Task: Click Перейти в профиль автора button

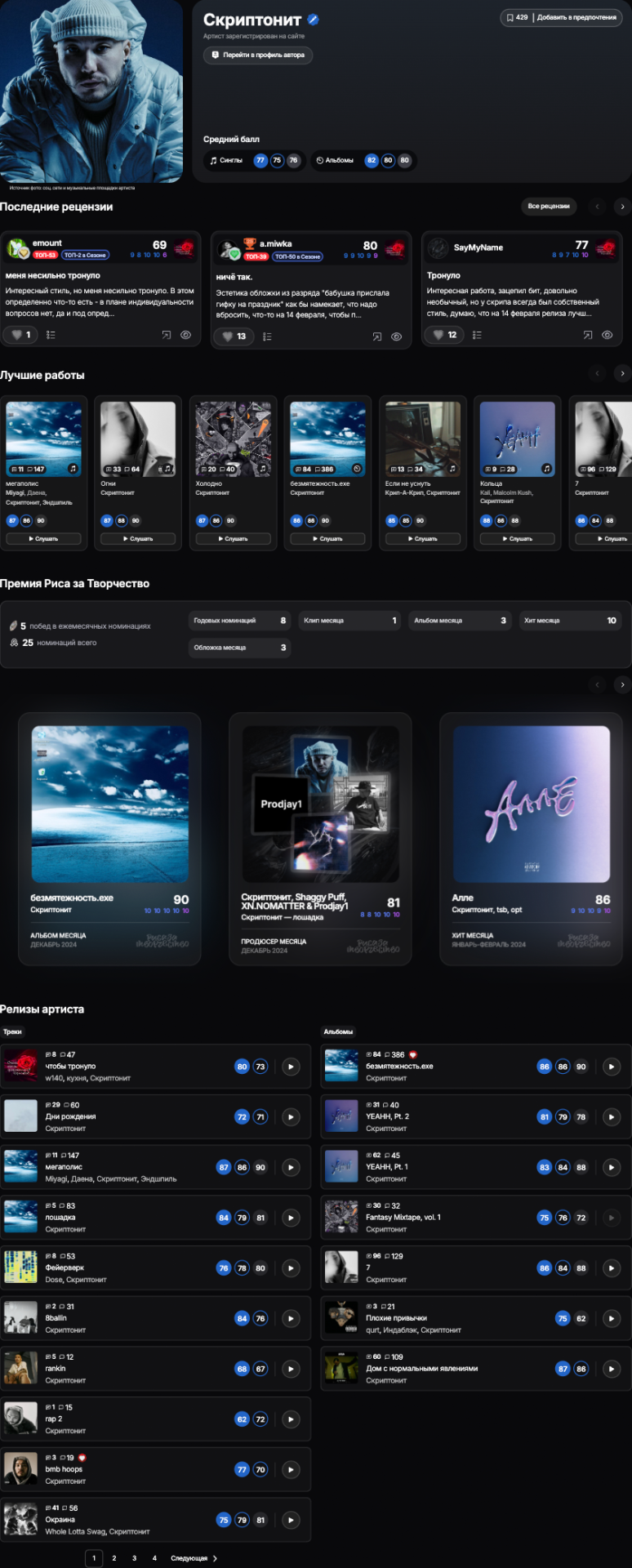Action: pyautogui.click(x=258, y=55)
